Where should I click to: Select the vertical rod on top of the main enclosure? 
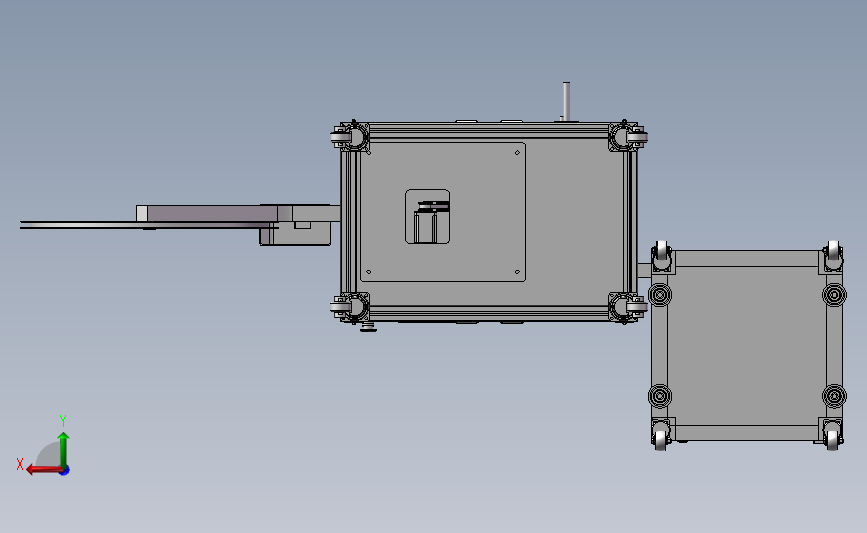pos(566,101)
